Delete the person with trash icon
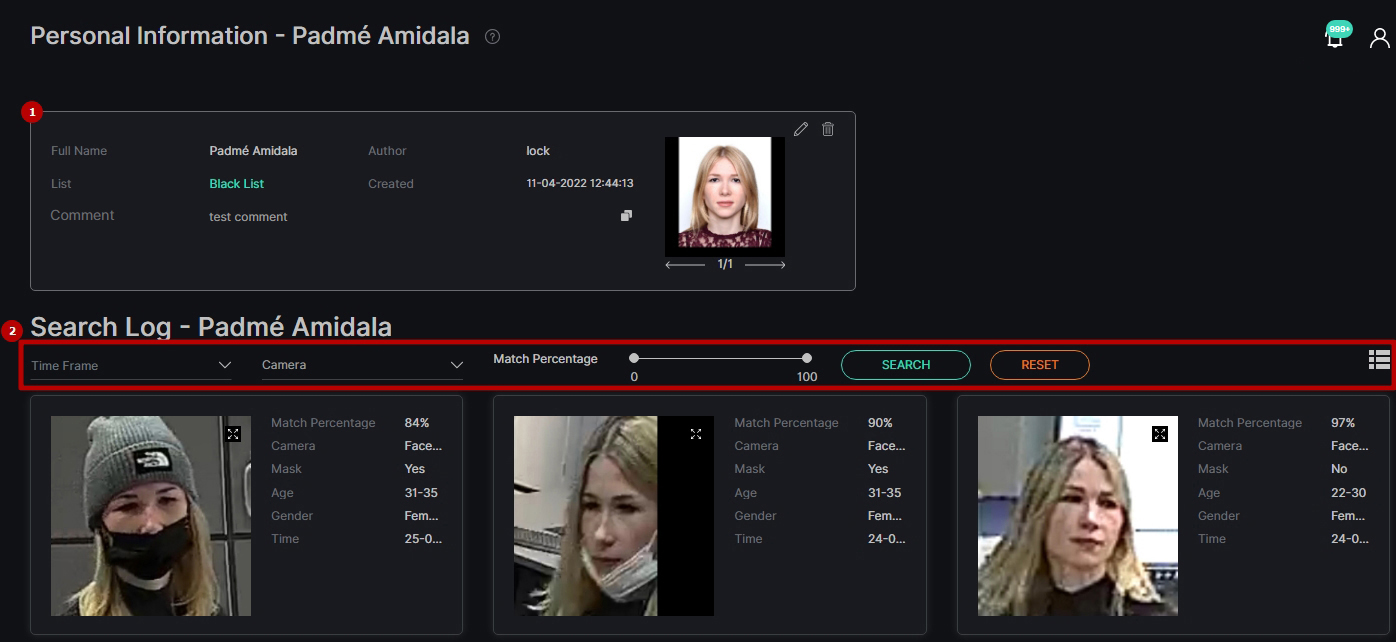Viewport: 1396px width, 642px height. 828,129
